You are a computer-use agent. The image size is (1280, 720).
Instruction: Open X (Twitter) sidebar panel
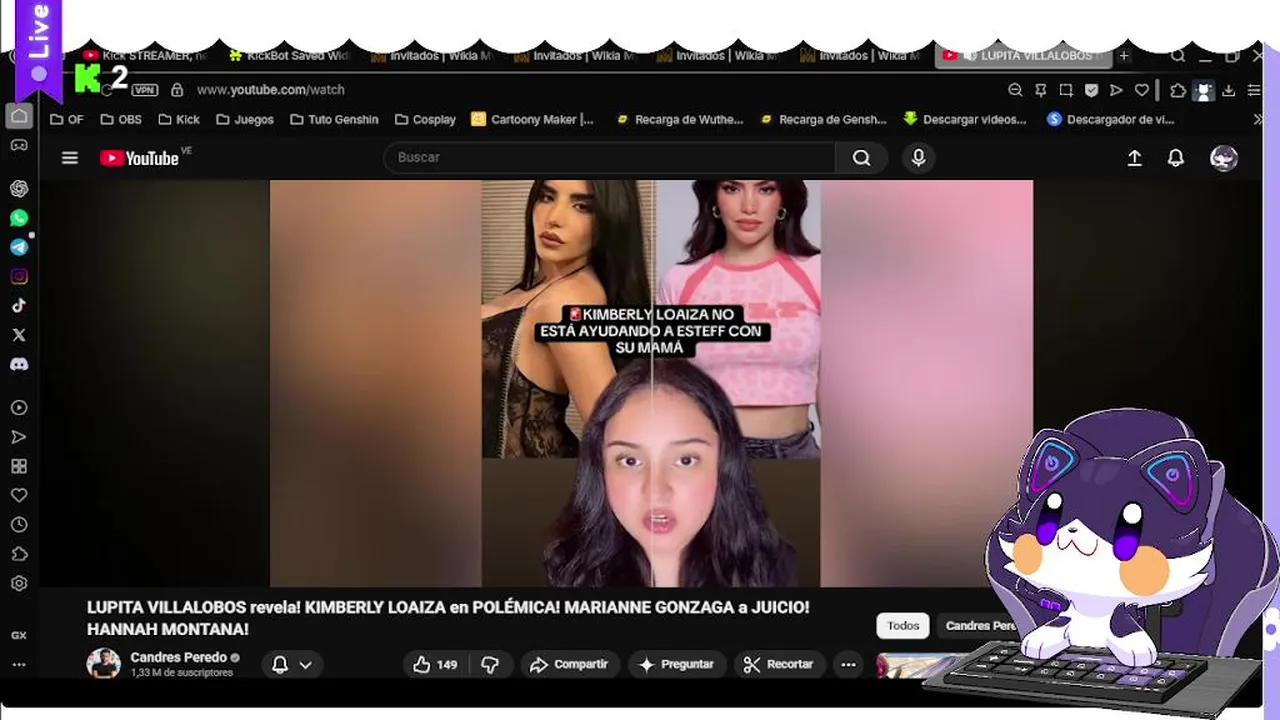(19, 335)
